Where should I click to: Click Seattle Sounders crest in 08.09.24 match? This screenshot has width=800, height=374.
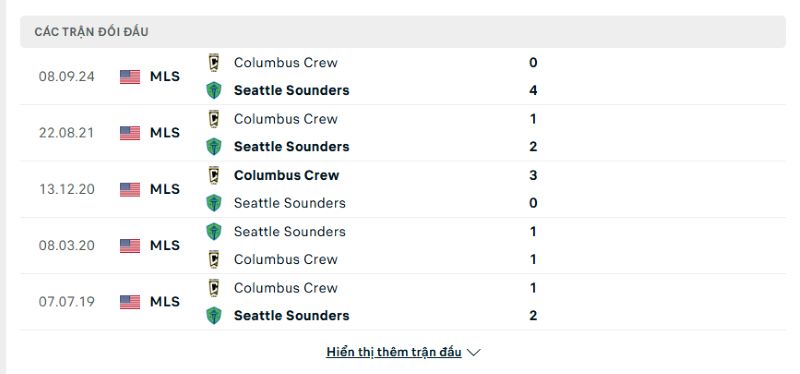pyautogui.click(x=214, y=90)
